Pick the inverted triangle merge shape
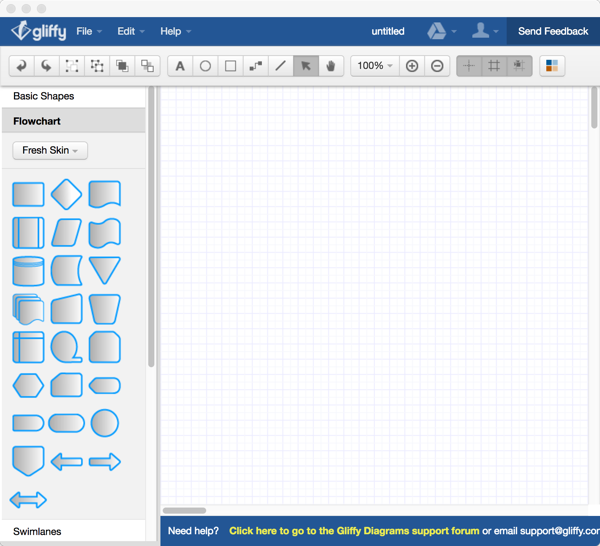Viewport: 600px width, 546px height. pyautogui.click(x=105, y=271)
